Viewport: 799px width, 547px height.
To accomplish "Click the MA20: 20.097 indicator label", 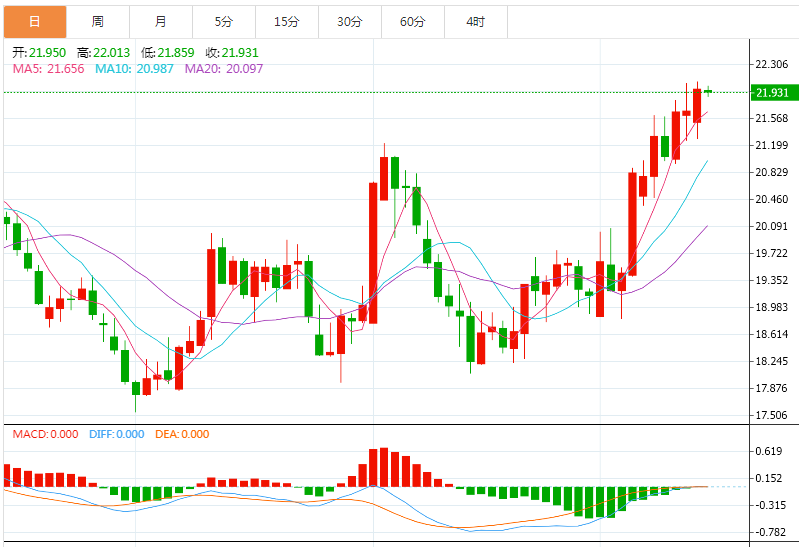I will [224, 69].
